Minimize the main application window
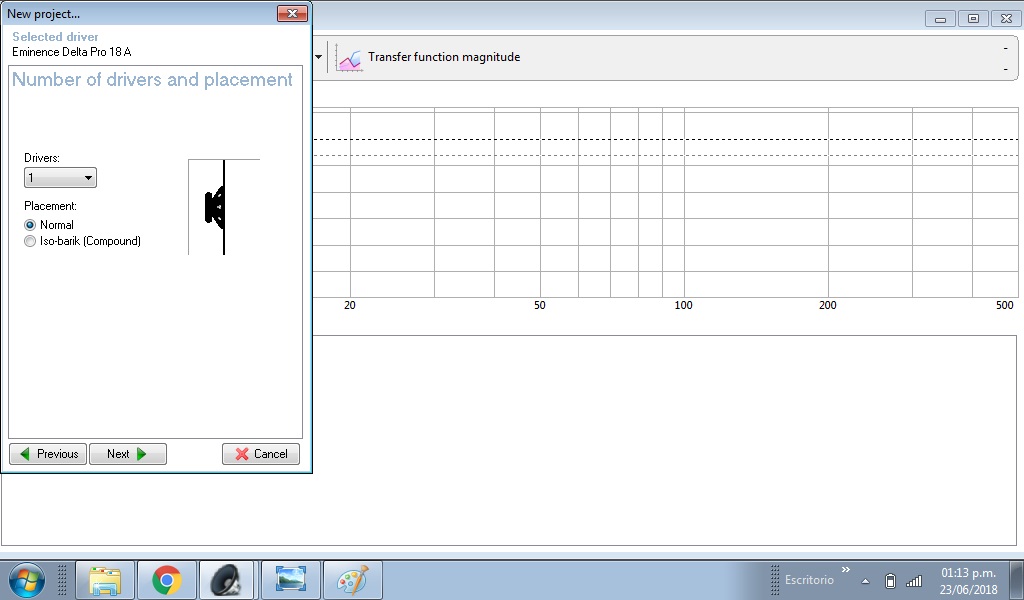 pyautogui.click(x=940, y=19)
